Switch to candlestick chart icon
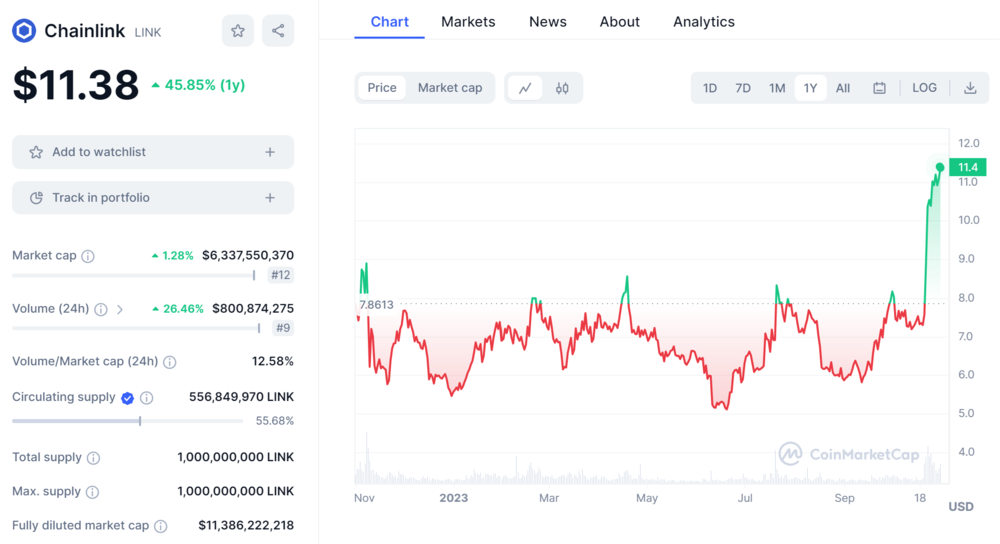The height and width of the screenshot is (544, 1000). point(562,88)
